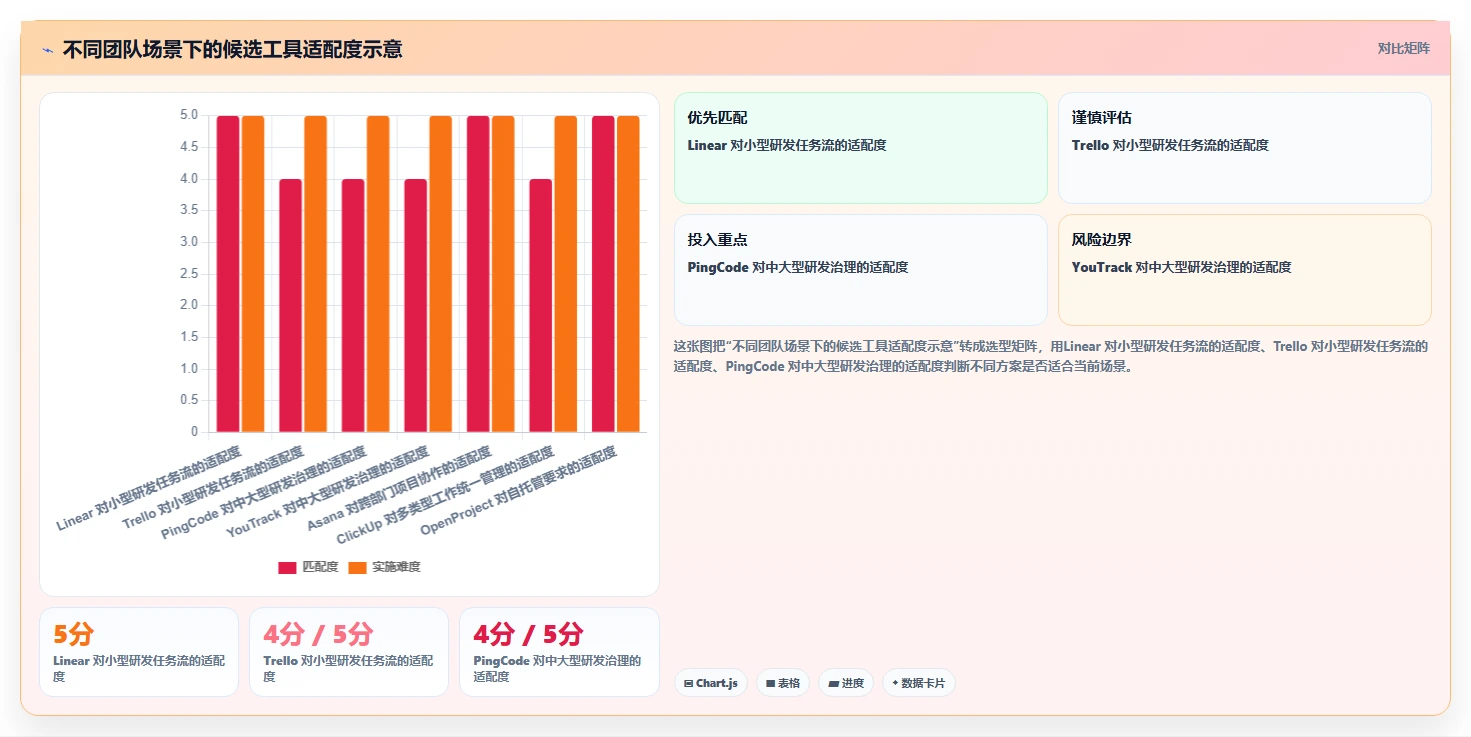
Task: Open the 谨慎评估 card
Action: tap(1245, 148)
